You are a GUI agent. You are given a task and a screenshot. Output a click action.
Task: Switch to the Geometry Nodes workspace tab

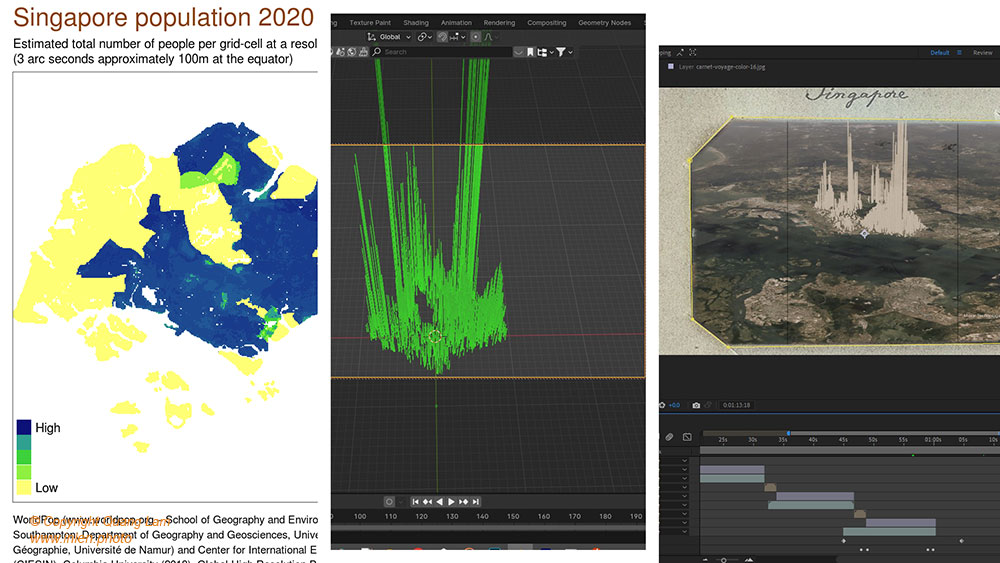coord(605,22)
